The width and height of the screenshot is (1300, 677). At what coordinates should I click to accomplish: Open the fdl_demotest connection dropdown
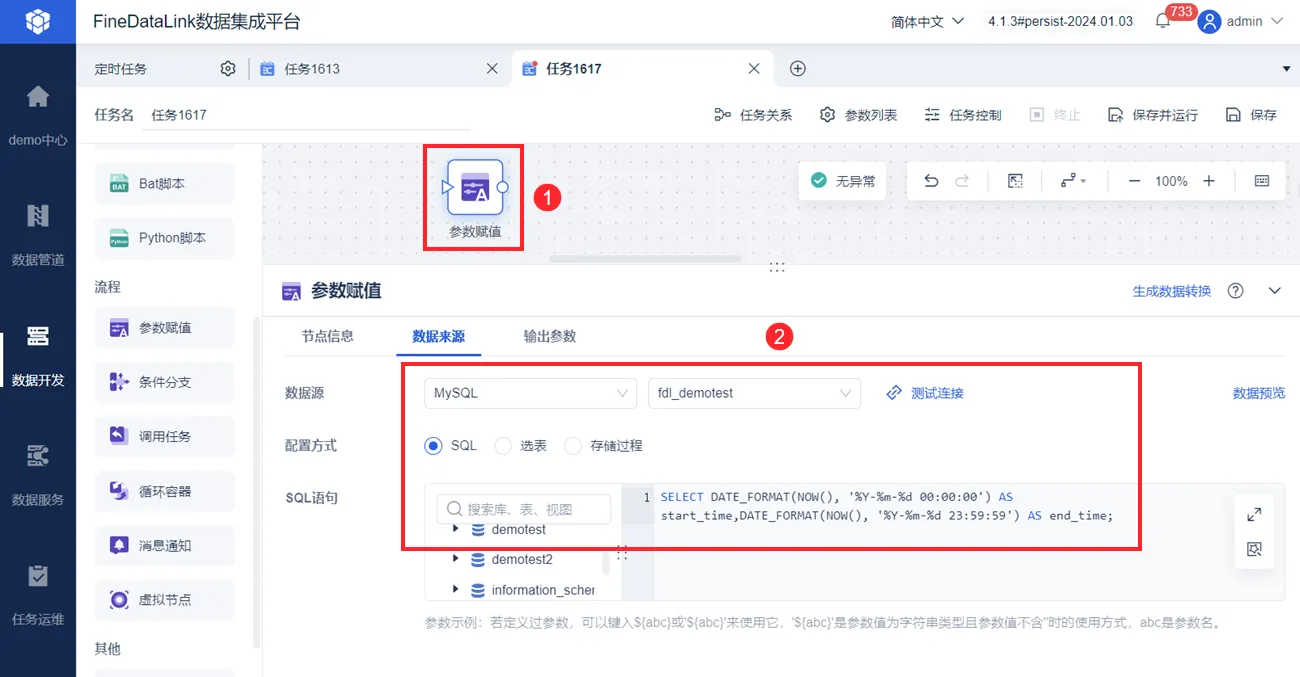754,393
